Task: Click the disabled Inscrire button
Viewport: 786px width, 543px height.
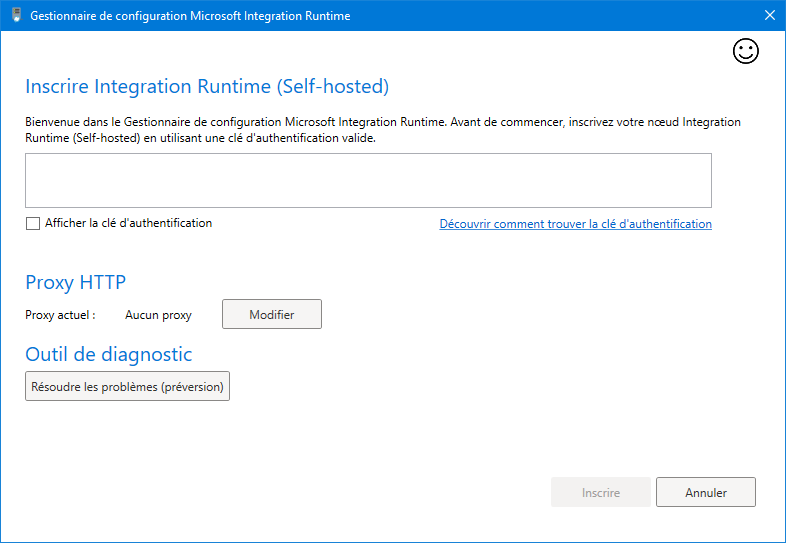Action: (601, 492)
